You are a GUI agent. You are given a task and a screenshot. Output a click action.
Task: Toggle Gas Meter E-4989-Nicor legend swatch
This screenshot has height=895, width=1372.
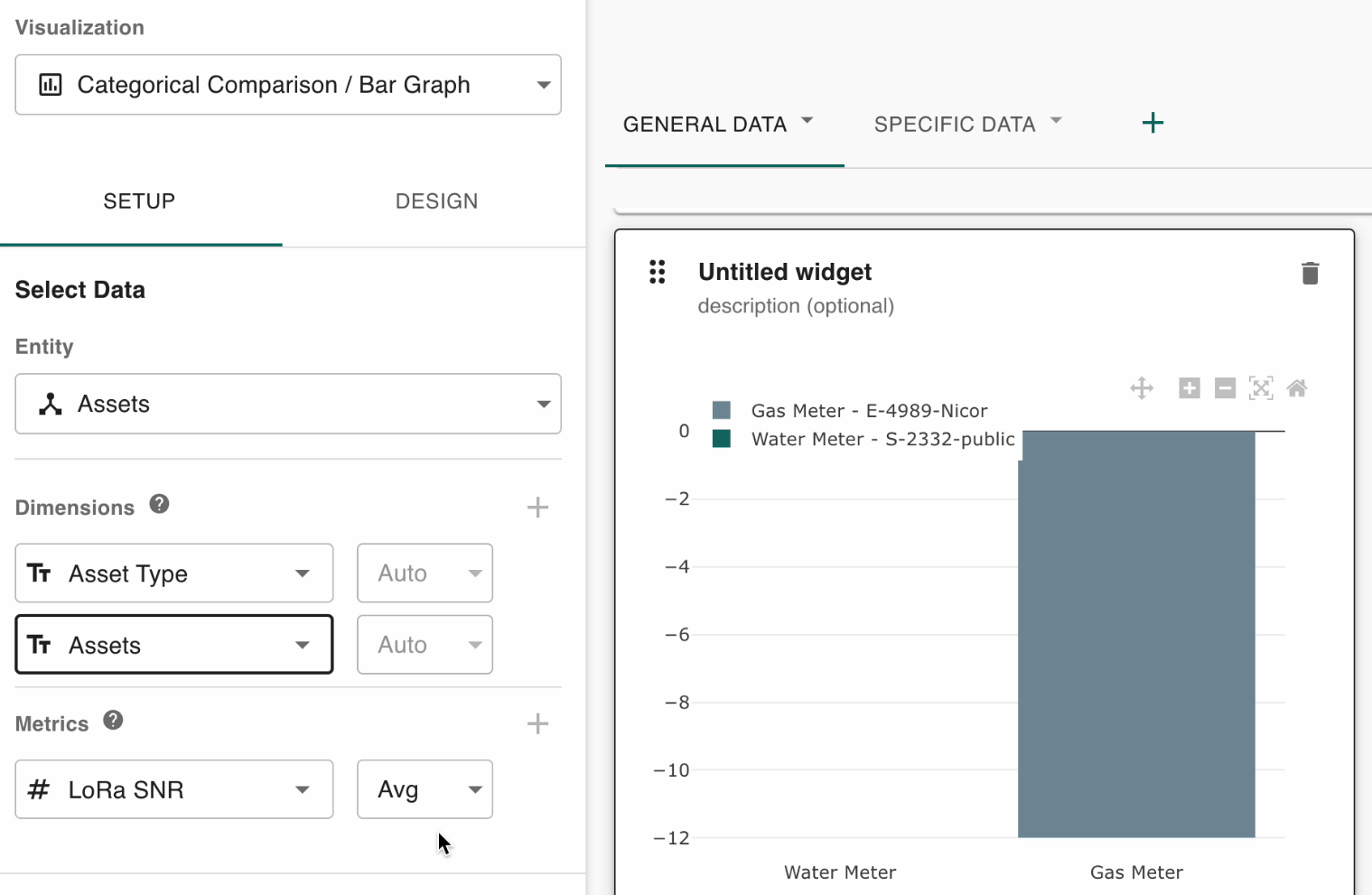722,411
